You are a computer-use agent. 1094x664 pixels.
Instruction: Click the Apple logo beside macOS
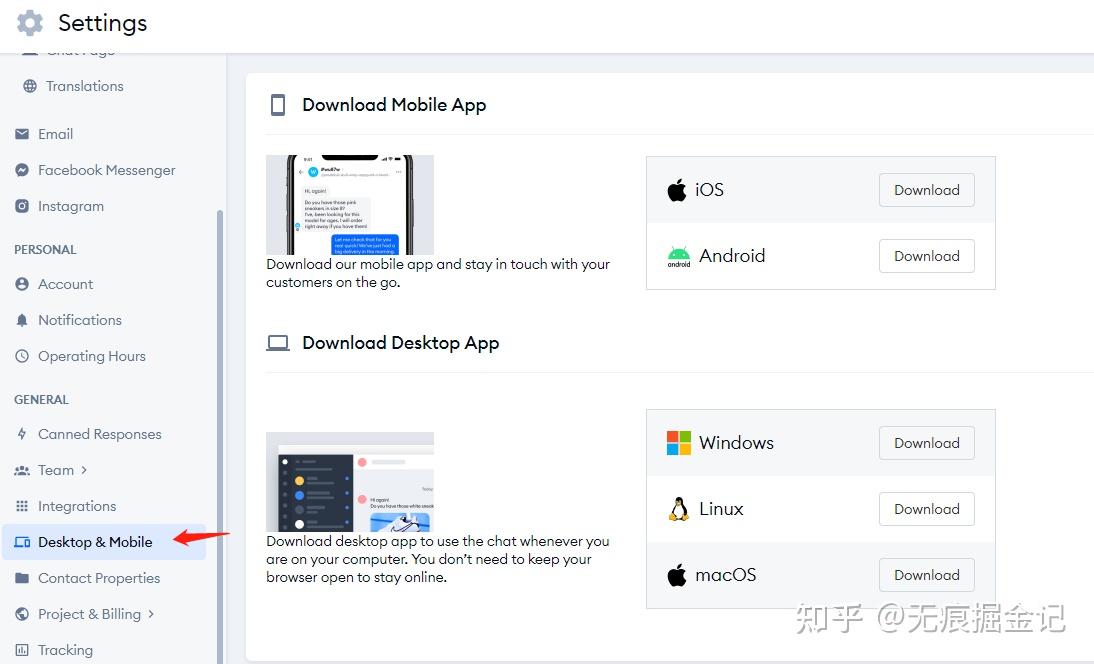click(x=677, y=575)
